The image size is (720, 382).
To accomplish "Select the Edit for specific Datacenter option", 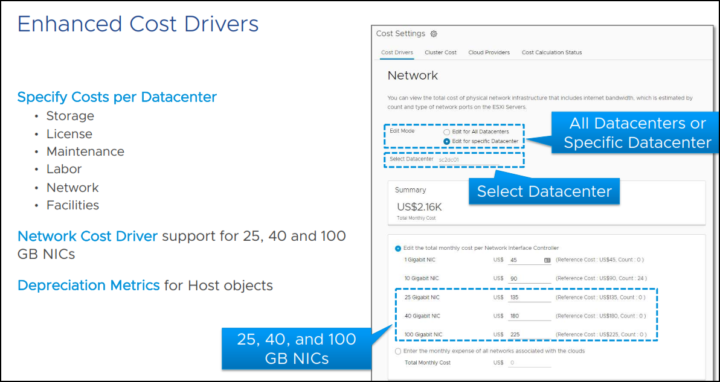I will [x=446, y=141].
